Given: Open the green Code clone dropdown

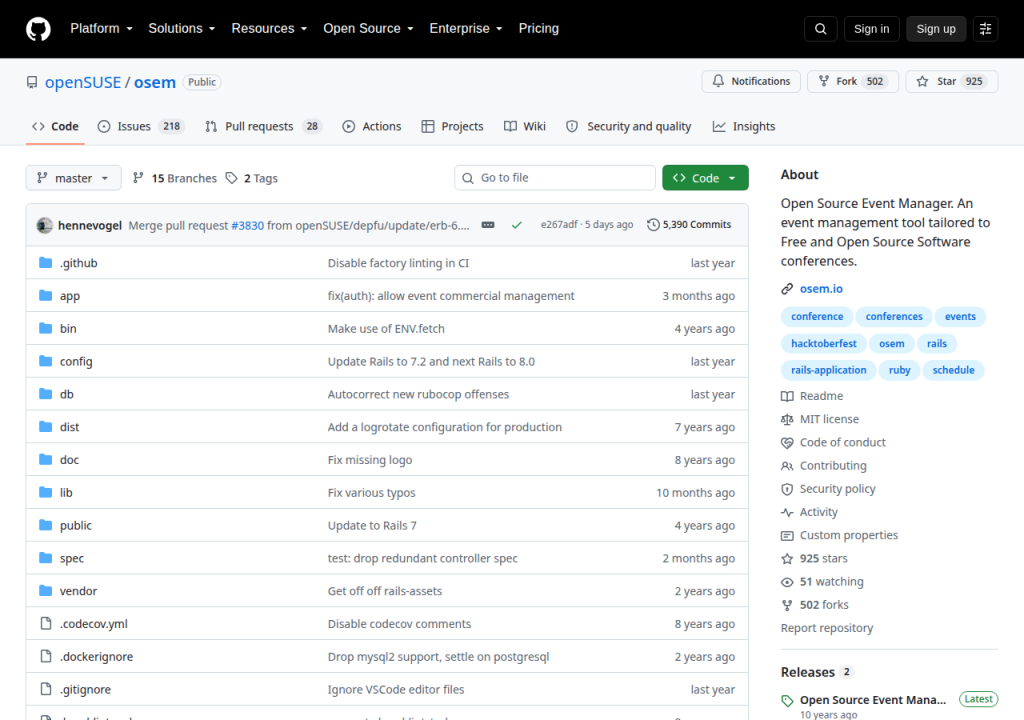Looking at the screenshot, I should point(705,178).
